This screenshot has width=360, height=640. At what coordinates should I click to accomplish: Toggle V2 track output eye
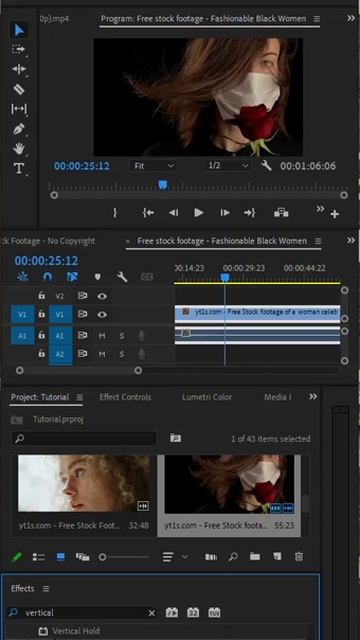pyautogui.click(x=102, y=296)
